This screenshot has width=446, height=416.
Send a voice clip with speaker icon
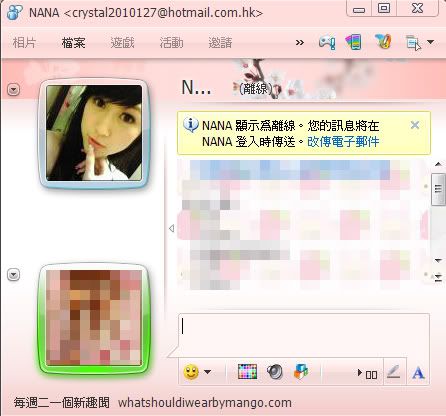point(275,372)
